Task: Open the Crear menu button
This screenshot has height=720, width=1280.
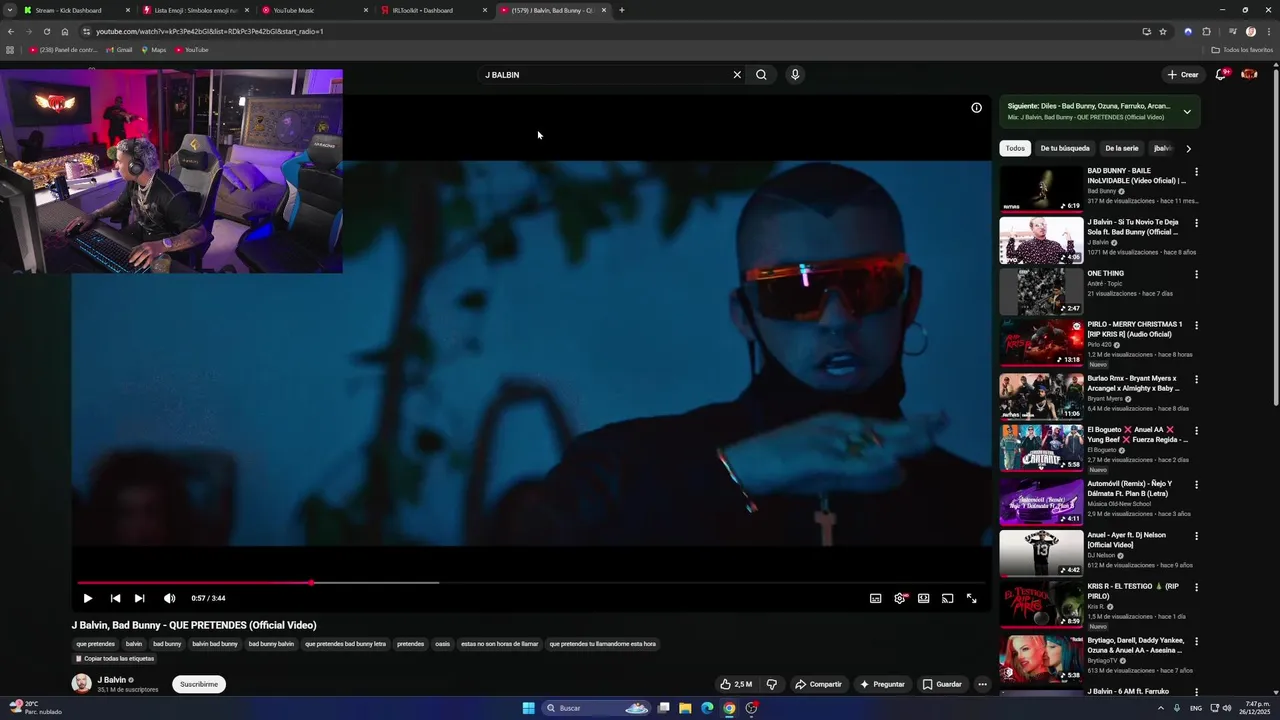Action: coord(1183,75)
